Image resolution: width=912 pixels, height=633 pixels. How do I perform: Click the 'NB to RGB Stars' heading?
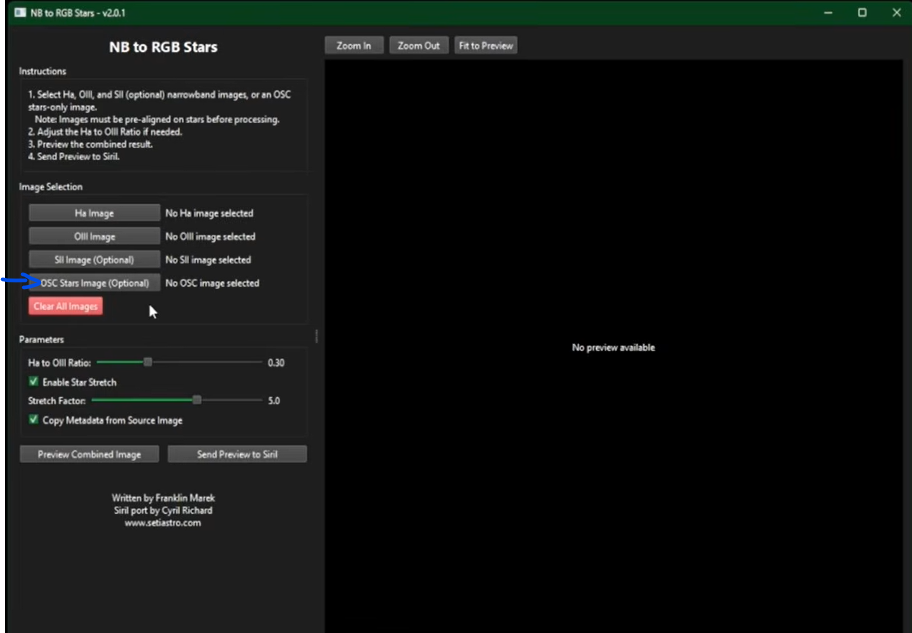tap(163, 47)
